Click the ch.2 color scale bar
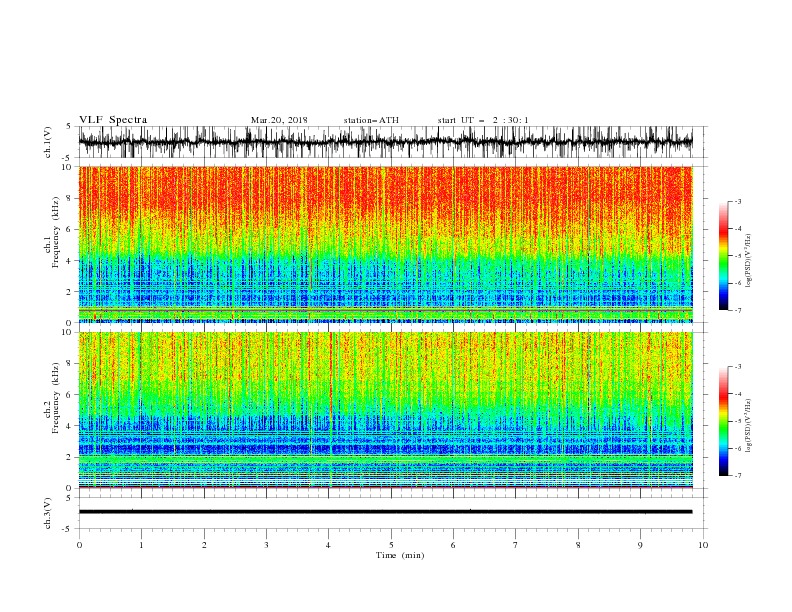Viewport: 792px width, 612px height. pos(723,421)
